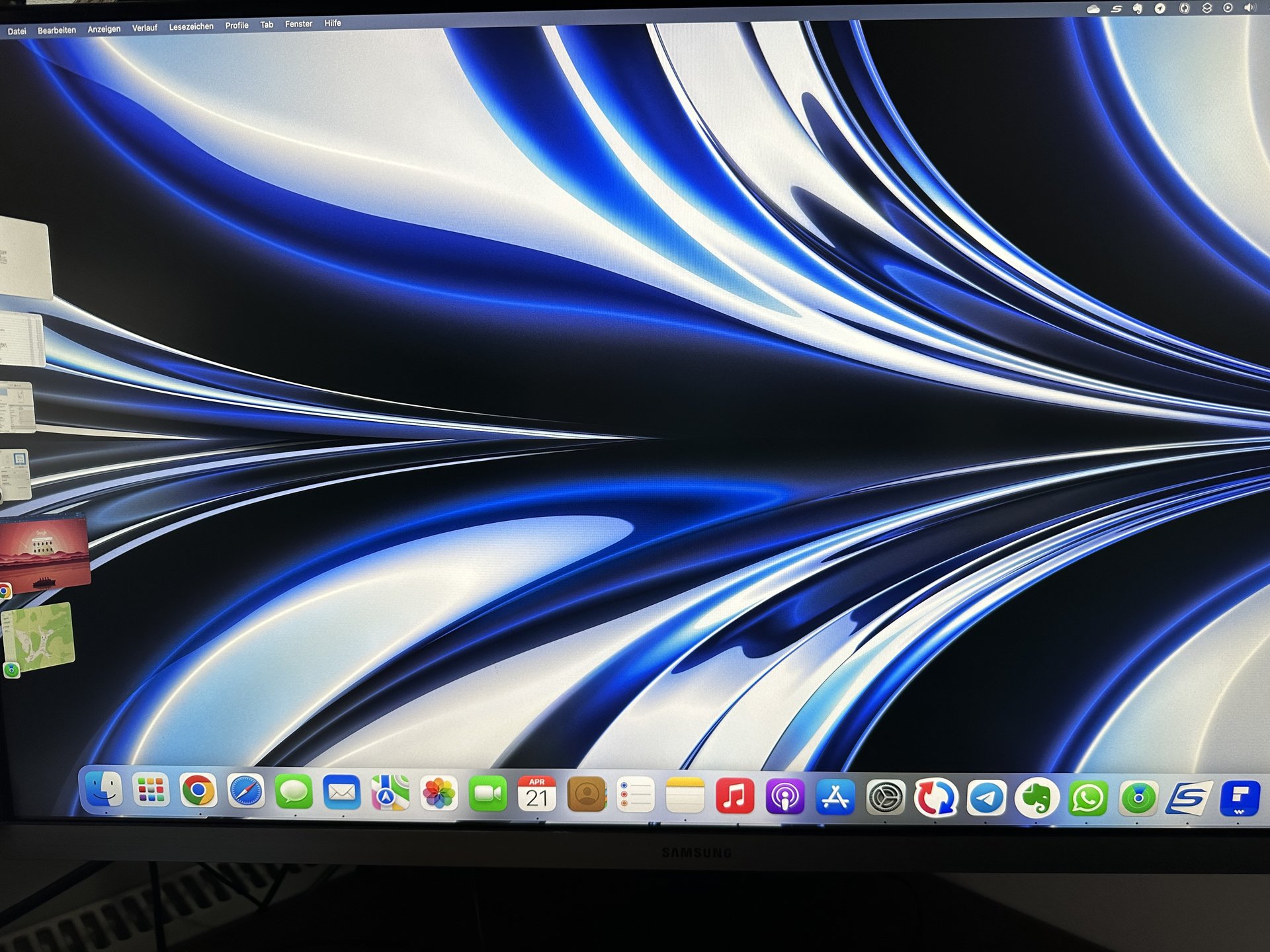Click the ScanSnap 'S' menu bar icon
1270x952 pixels.
(x=1117, y=9)
